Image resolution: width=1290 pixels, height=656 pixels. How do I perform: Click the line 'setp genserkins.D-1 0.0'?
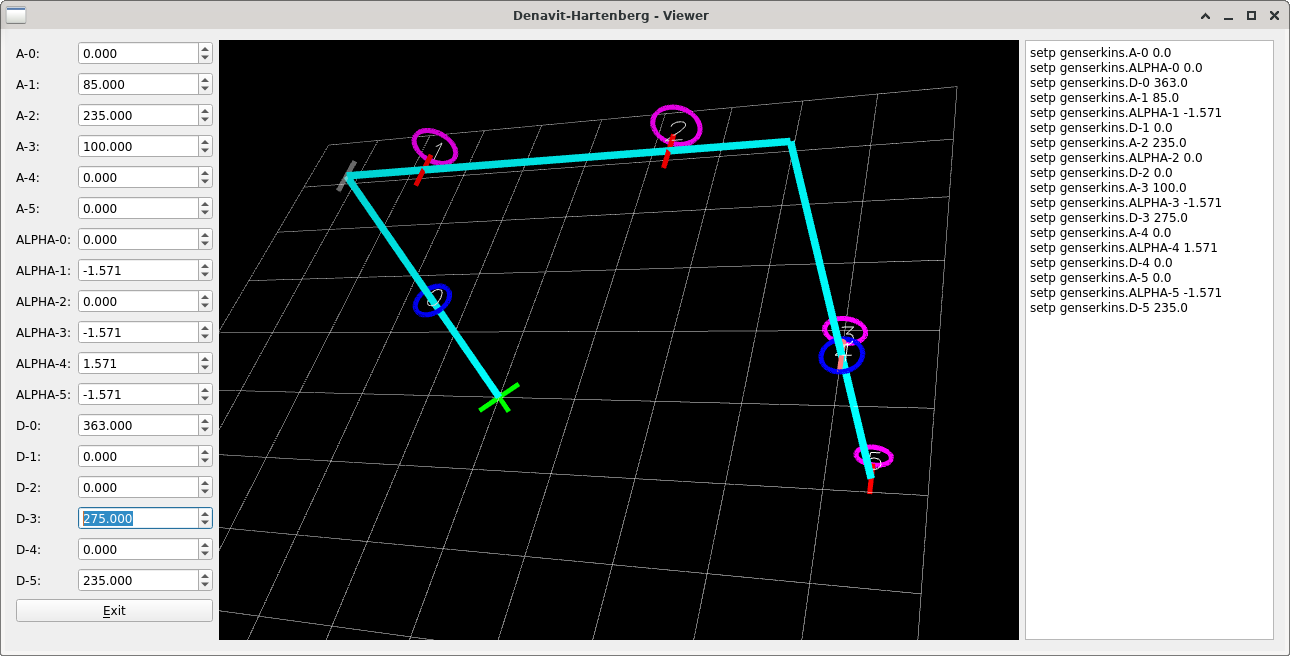click(x=1101, y=128)
